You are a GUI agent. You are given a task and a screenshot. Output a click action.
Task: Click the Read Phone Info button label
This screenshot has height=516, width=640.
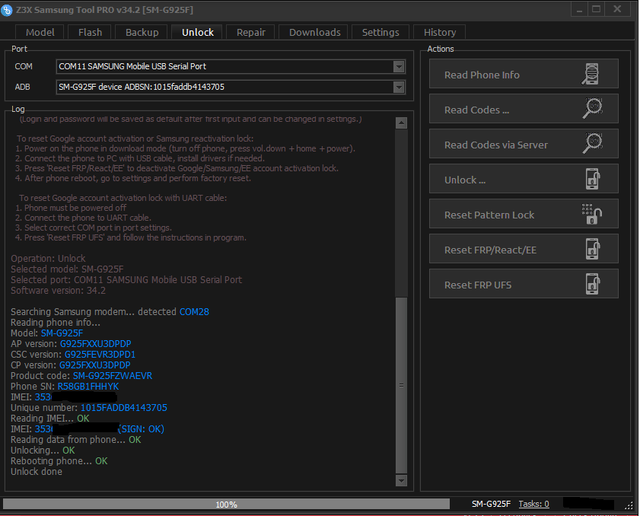pyautogui.click(x=482, y=75)
